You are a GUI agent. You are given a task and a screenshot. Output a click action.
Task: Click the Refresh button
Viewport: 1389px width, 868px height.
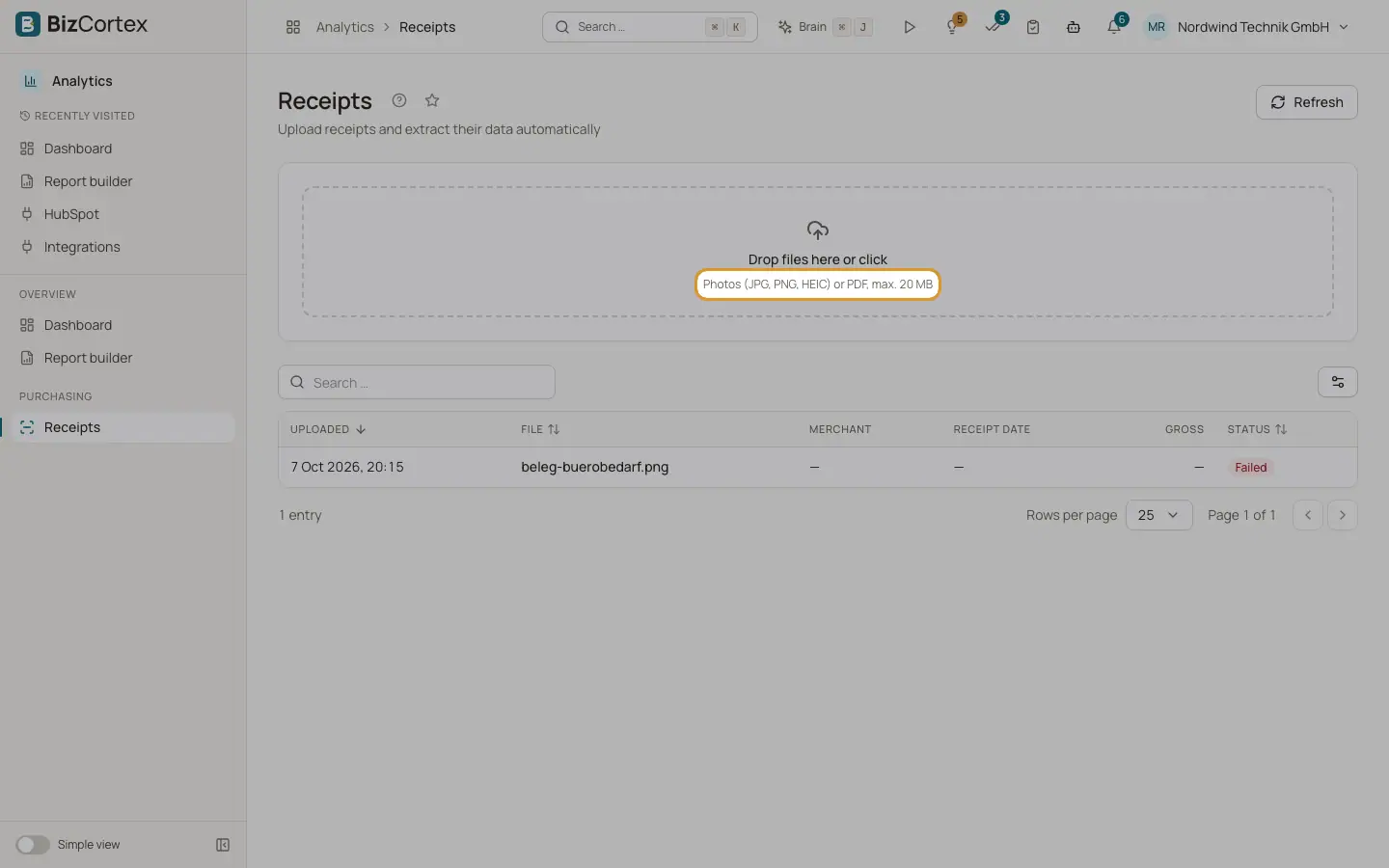(x=1306, y=102)
